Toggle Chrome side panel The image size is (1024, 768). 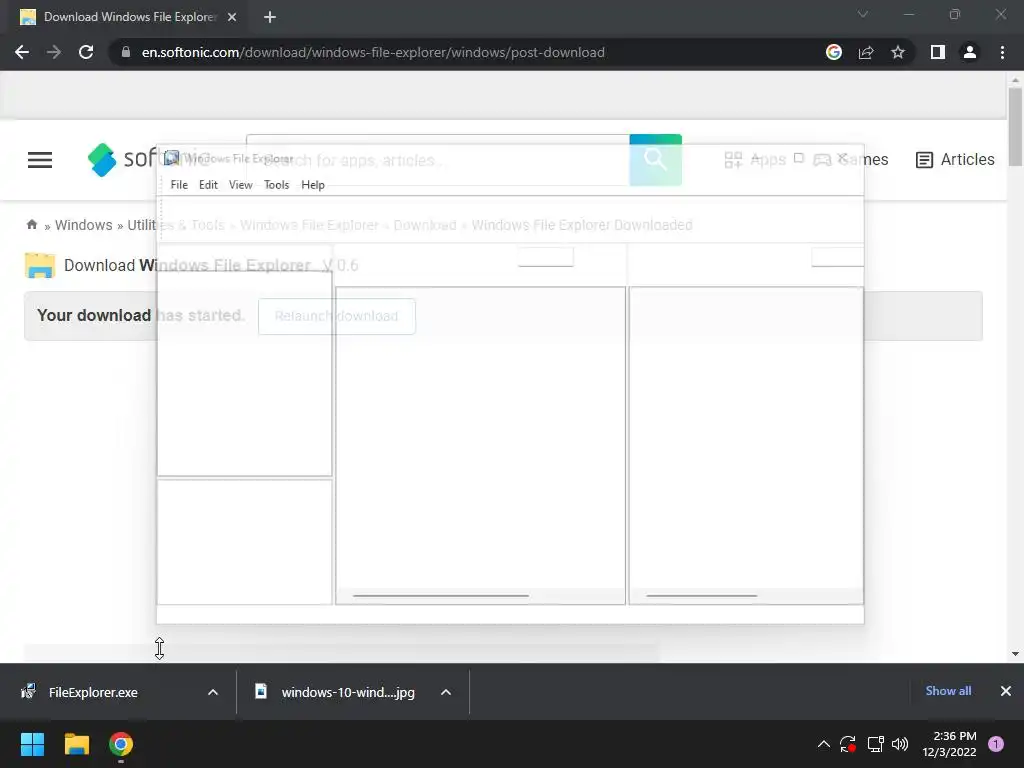point(937,52)
